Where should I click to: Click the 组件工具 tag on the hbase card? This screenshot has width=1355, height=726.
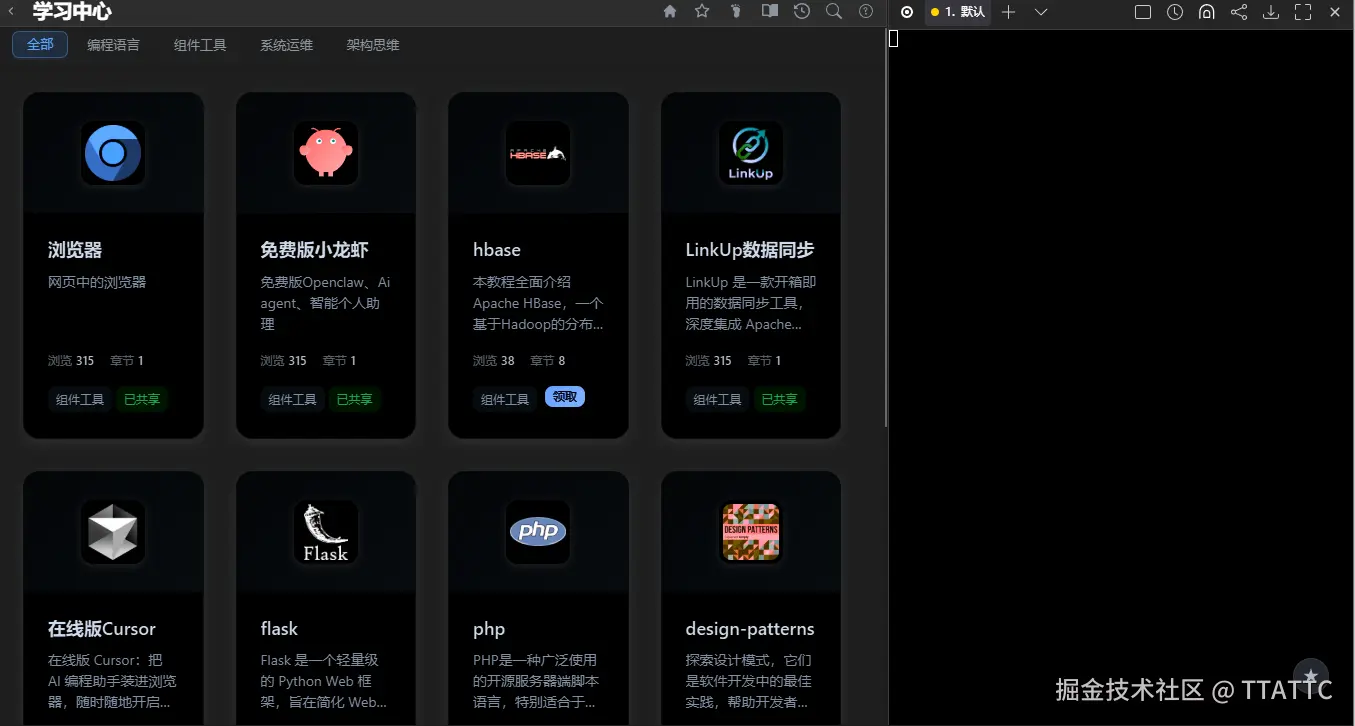point(505,400)
